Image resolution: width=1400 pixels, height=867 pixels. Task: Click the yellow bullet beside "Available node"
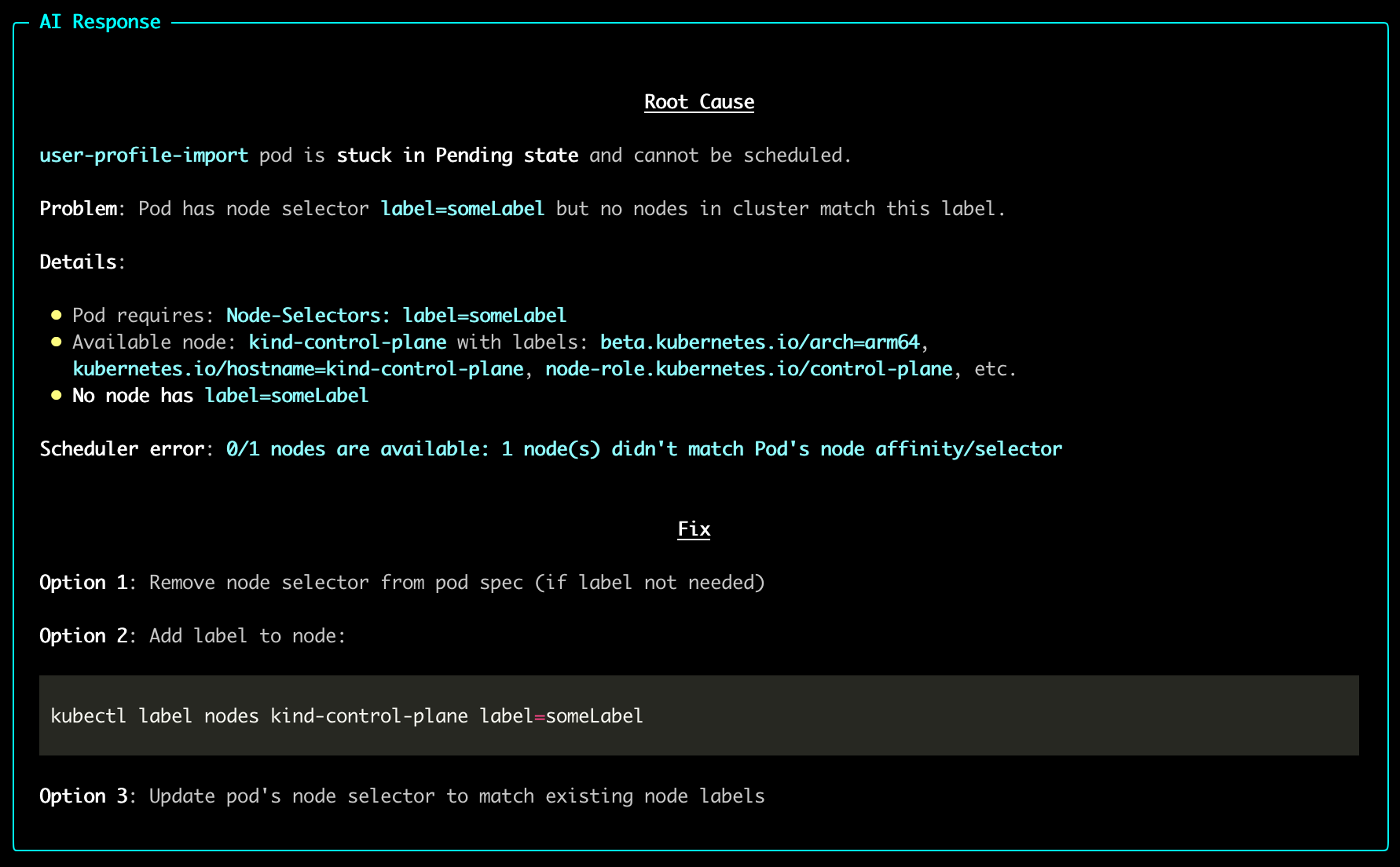click(x=56, y=342)
